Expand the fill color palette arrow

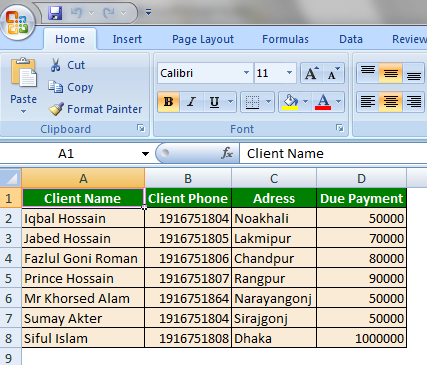[305, 101]
